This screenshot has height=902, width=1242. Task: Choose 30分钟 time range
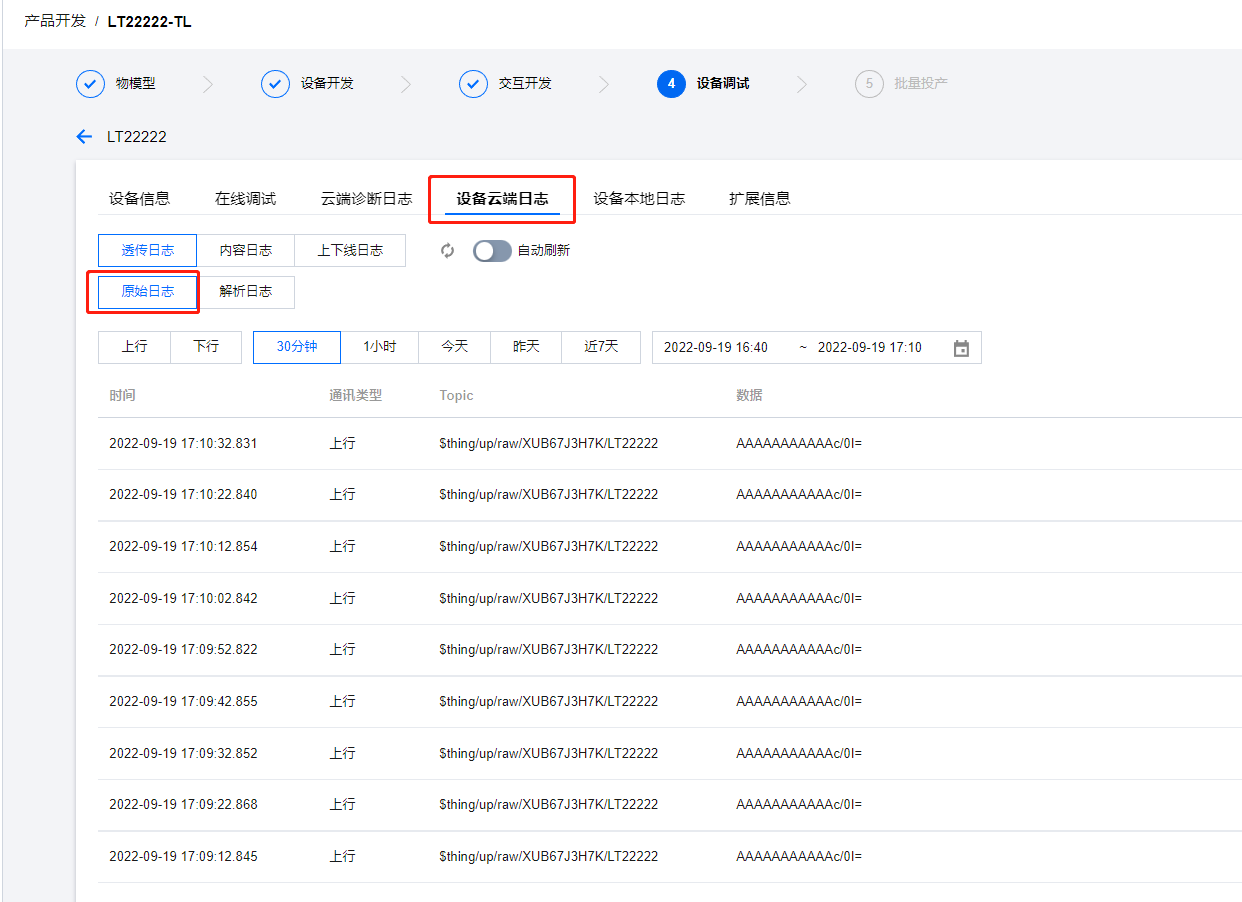point(297,347)
